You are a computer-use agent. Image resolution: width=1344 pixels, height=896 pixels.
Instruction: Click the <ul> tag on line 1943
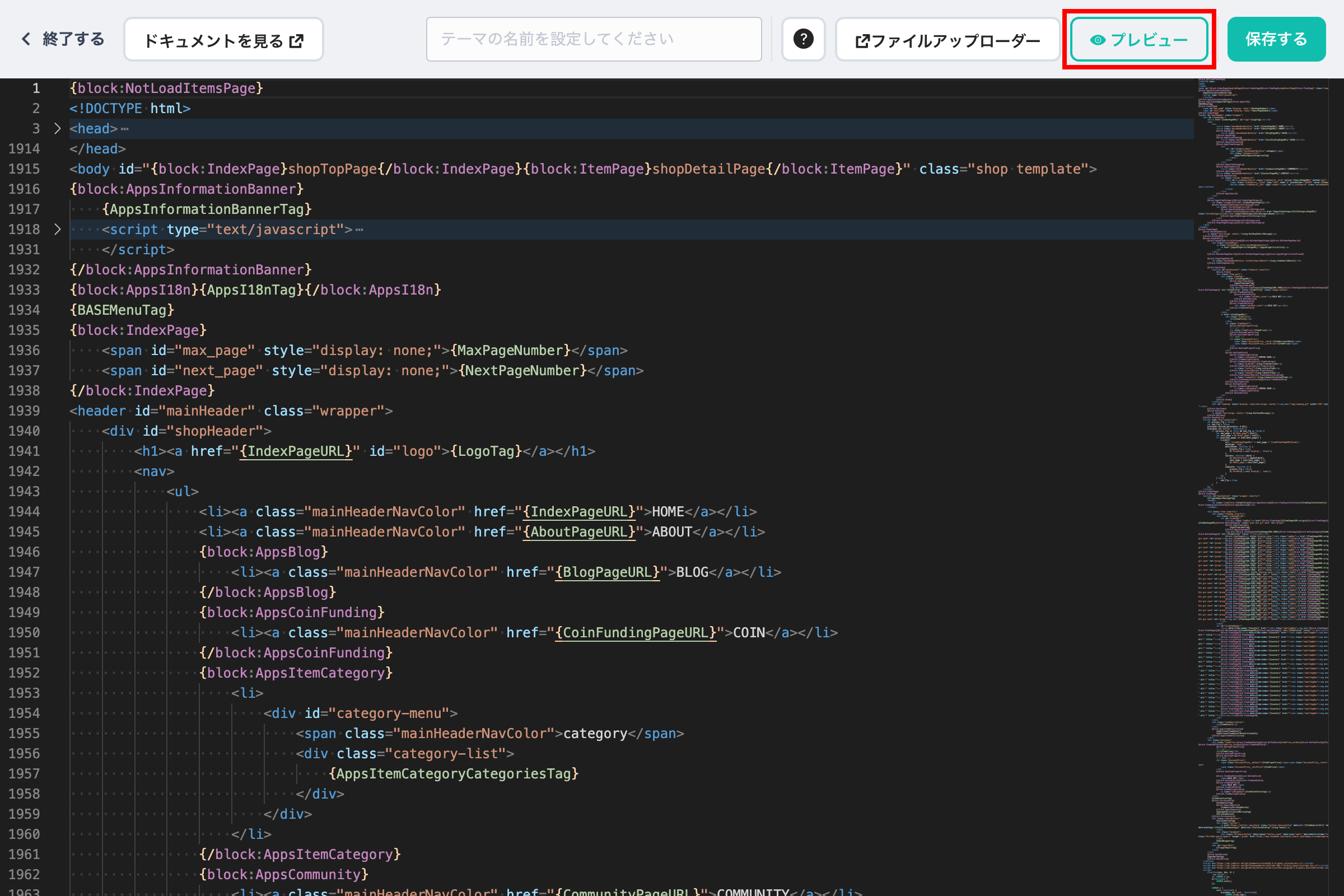pyautogui.click(x=183, y=492)
